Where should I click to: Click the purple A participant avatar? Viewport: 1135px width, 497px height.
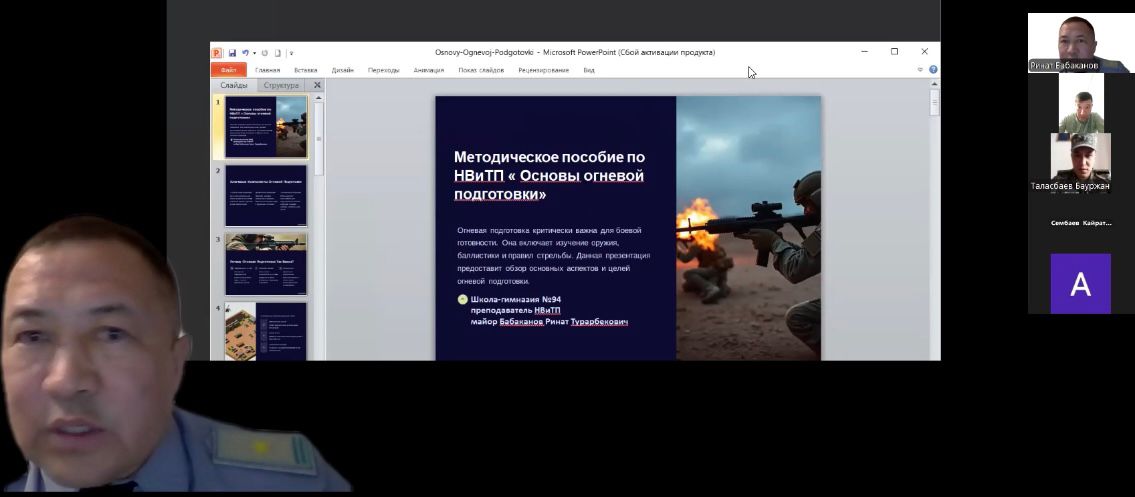point(1080,284)
